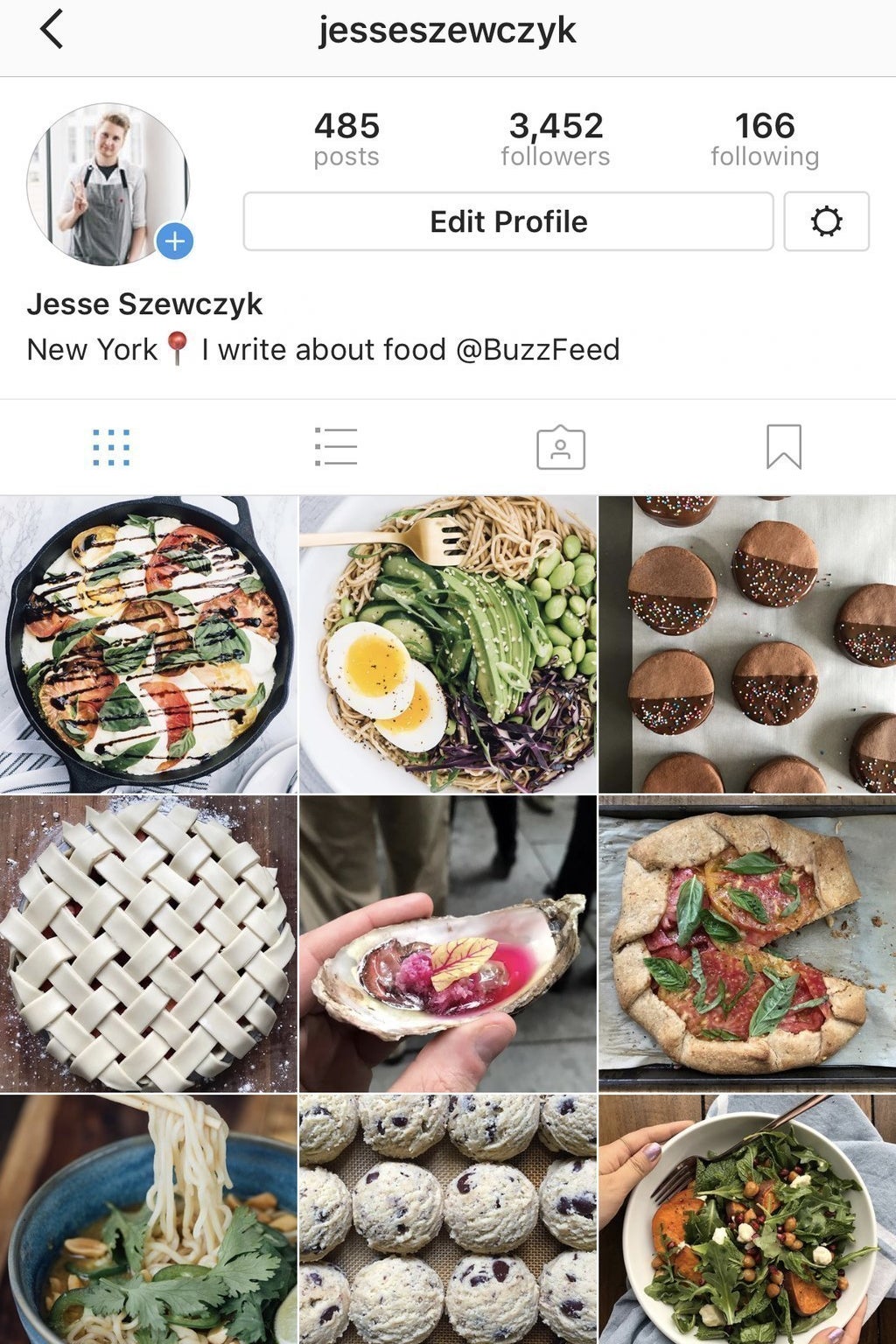Tap blue plus badge on profile photo
The image size is (896, 1344).
175,241
